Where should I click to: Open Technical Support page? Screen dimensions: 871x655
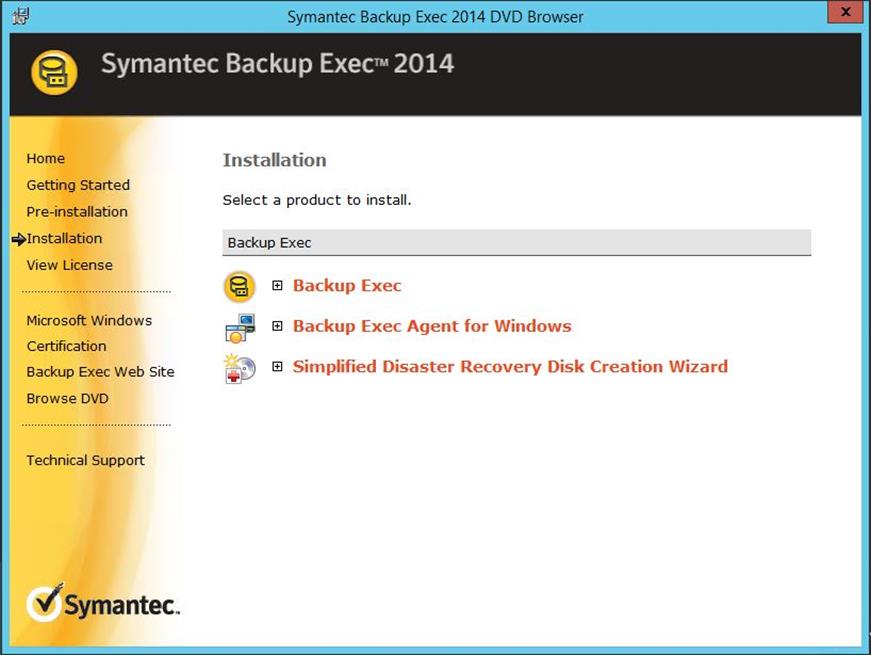[86, 461]
